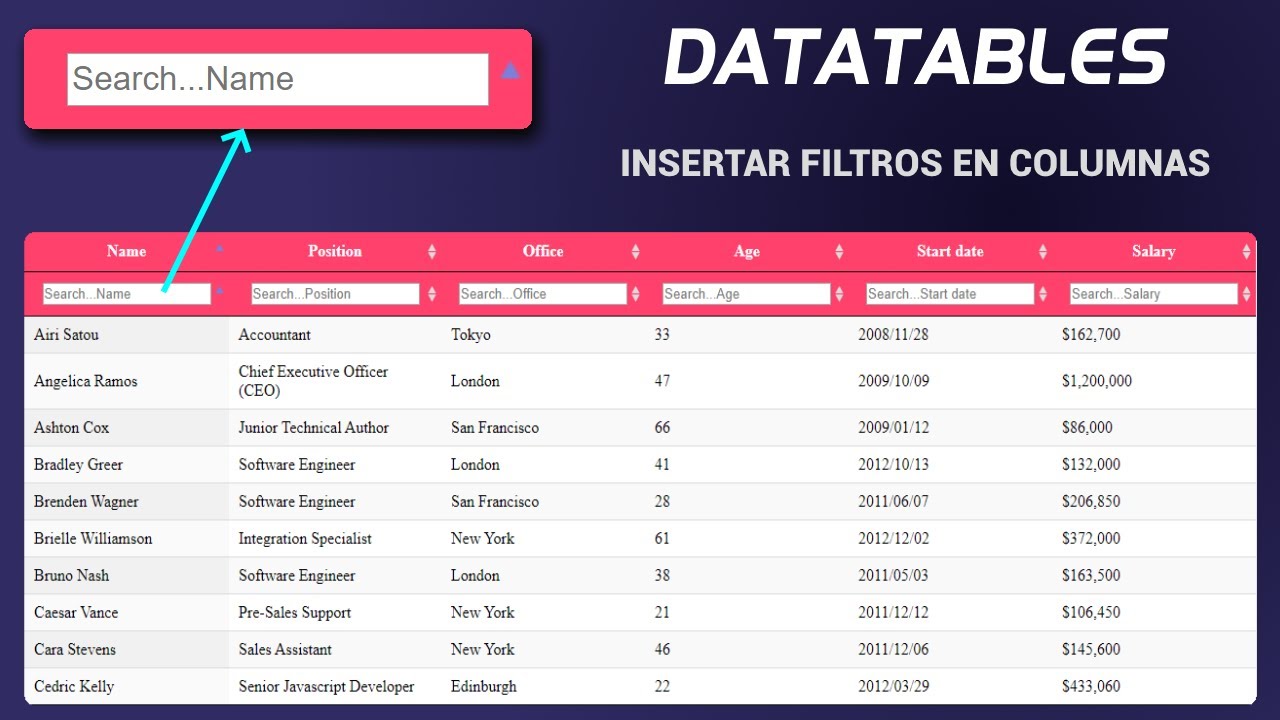The width and height of the screenshot is (1280, 720).
Task: Click the start date 2011/05/03
Action: coord(893,576)
